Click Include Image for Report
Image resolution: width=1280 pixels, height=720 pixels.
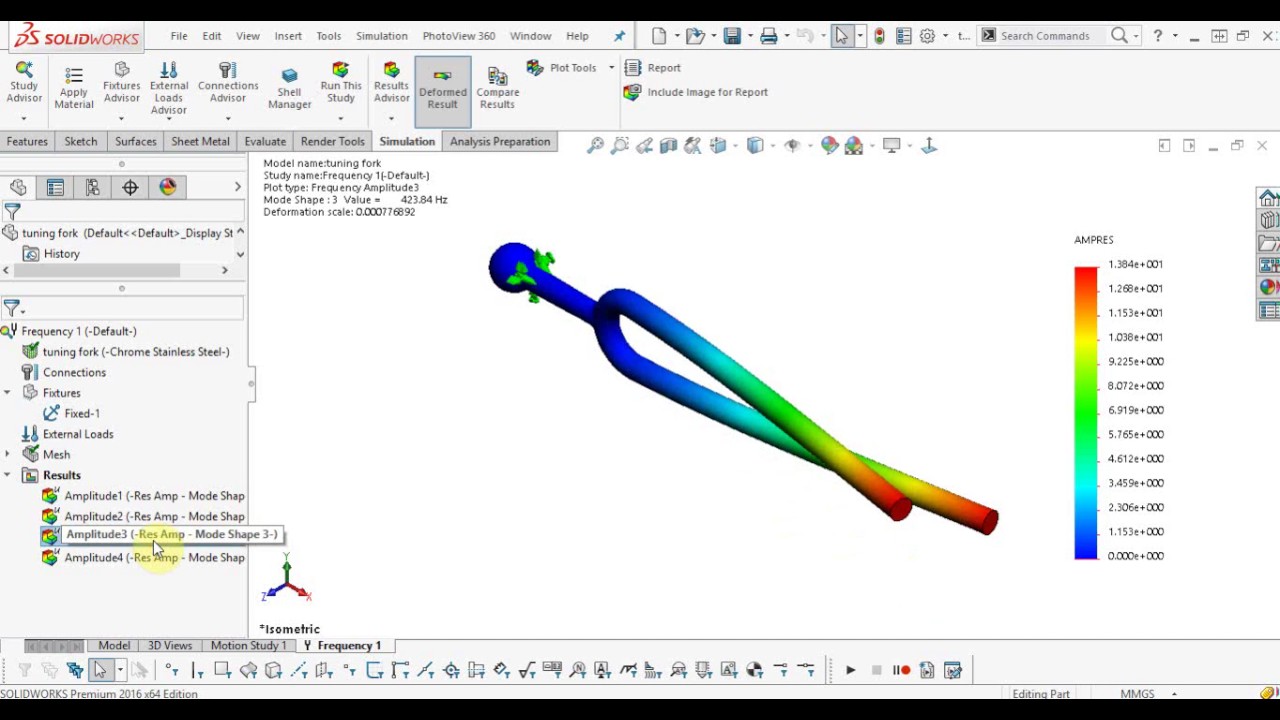pyautogui.click(x=696, y=92)
